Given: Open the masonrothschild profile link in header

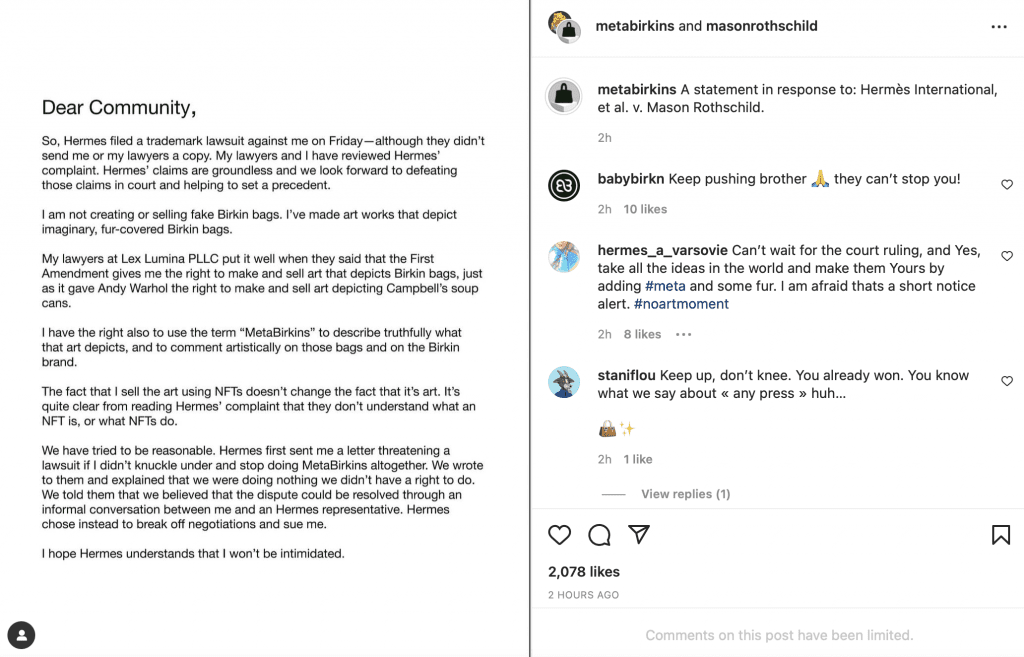Looking at the screenshot, I should tap(762, 26).
